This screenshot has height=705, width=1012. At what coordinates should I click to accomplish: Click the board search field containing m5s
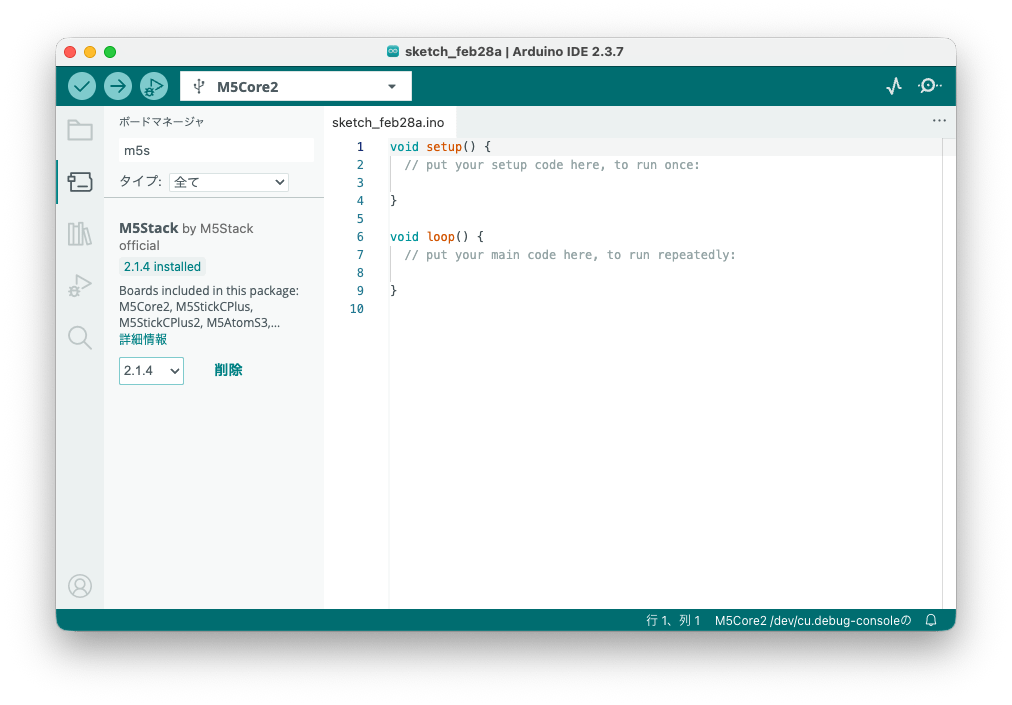coord(215,150)
